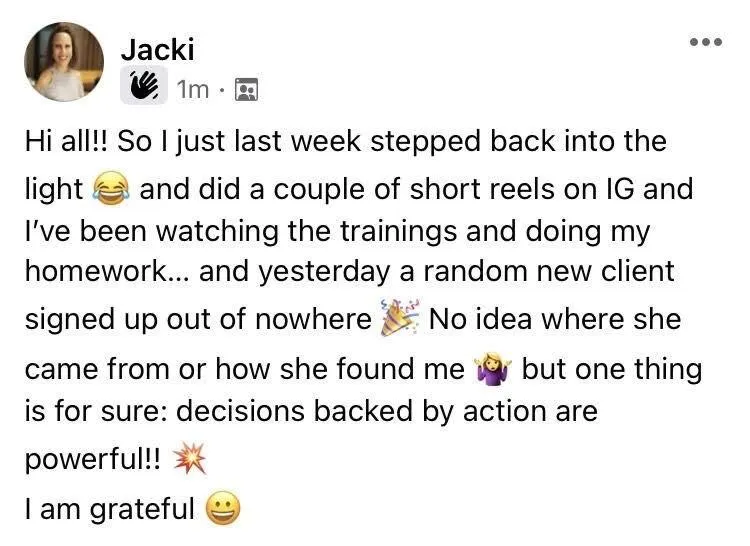The width and height of the screenshot is (750, 546).
Task: Click the phrase signed up out of nowhere
Action: (x=199, y=319)
